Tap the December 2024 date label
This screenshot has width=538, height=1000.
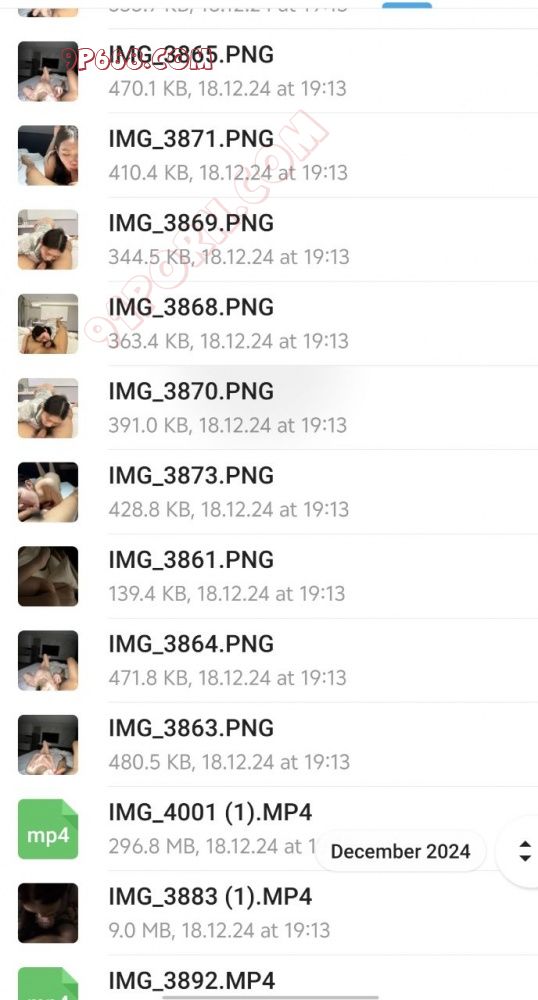[x=400, y=851]
